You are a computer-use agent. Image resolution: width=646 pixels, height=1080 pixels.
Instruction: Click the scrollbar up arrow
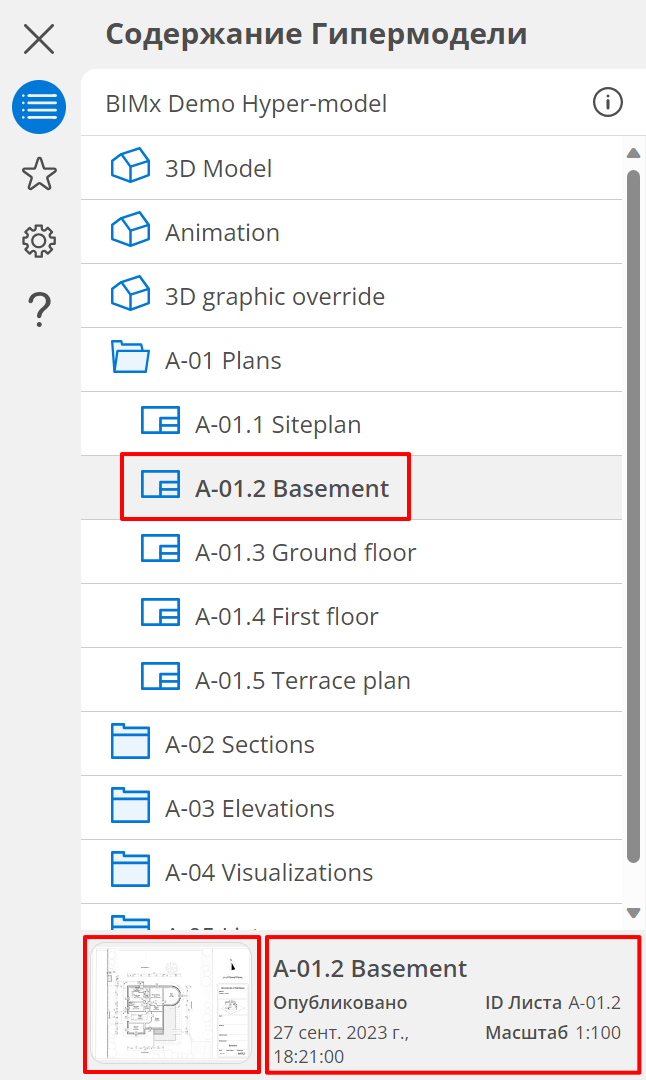pyautogui.click(x=633, y=153)
